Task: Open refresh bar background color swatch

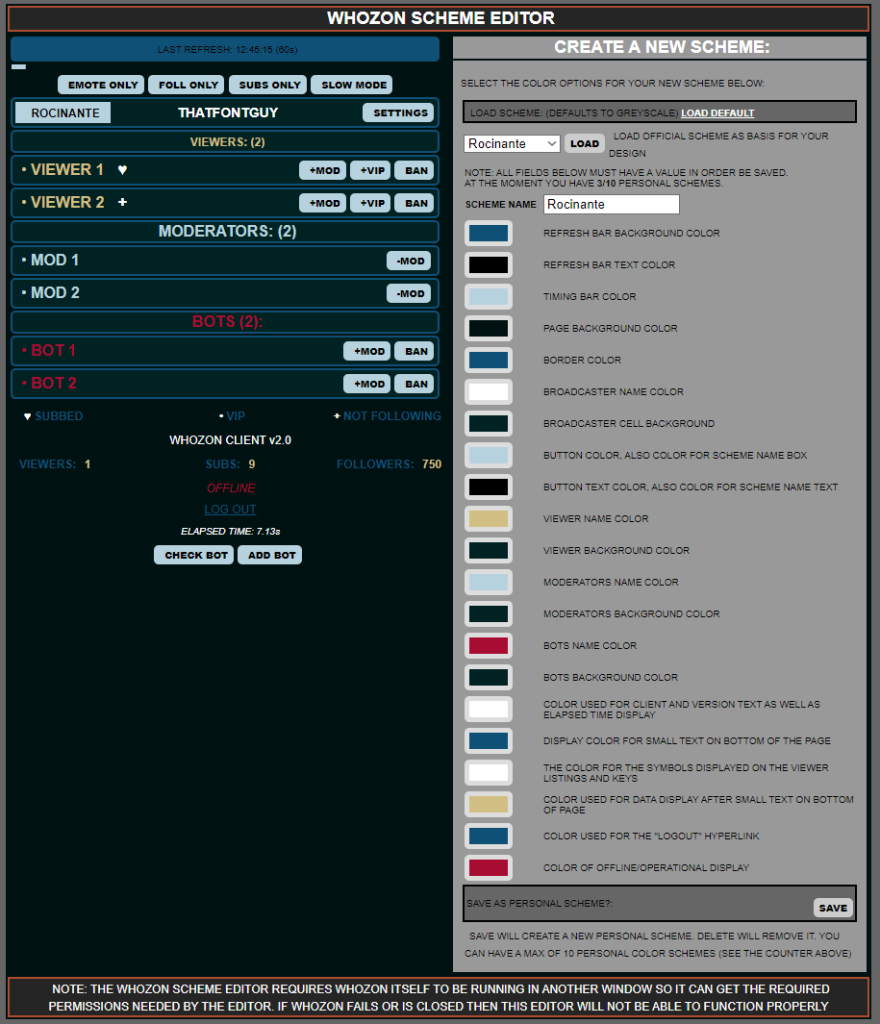Action: click(x=488, y=233)
